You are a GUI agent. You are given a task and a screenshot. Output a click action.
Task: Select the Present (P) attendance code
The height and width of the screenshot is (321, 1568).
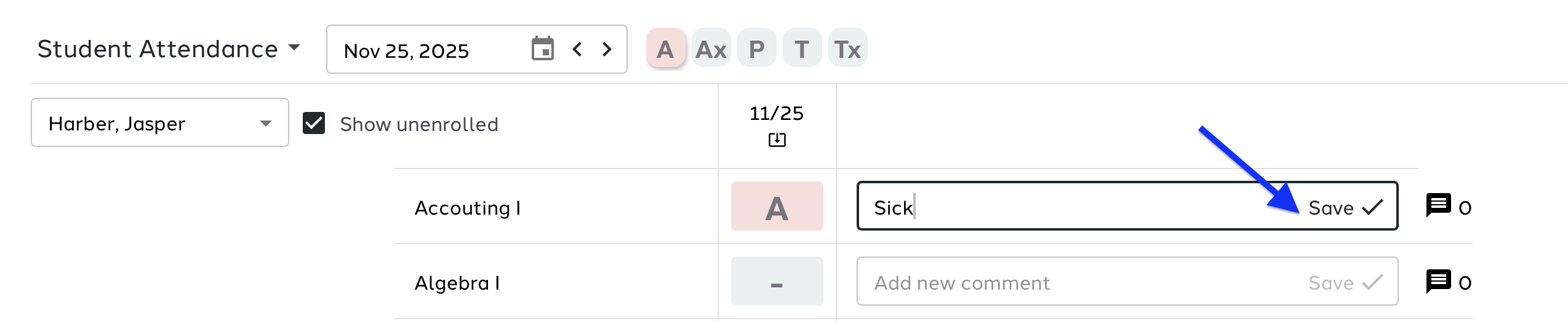tap(756, 49)
